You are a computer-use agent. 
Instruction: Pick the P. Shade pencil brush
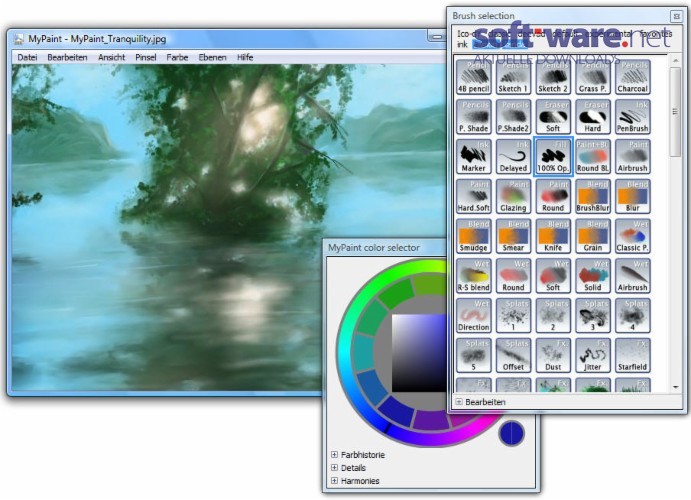coord(473,116)
